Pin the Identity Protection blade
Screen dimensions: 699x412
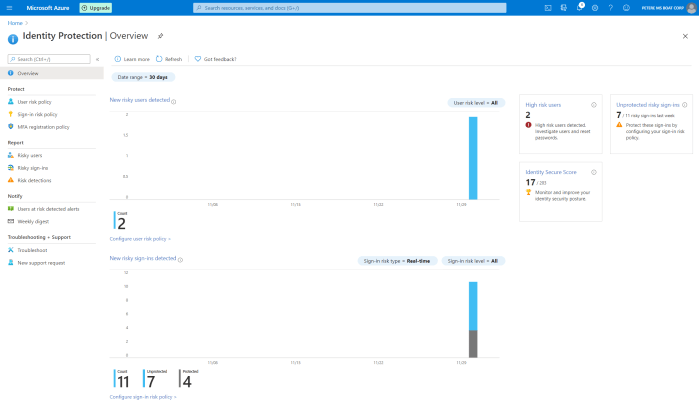174,35
